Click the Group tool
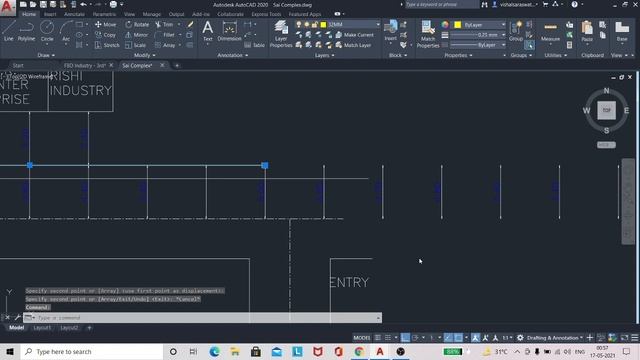Screen dimensions: 640x360 pos(516,31)
